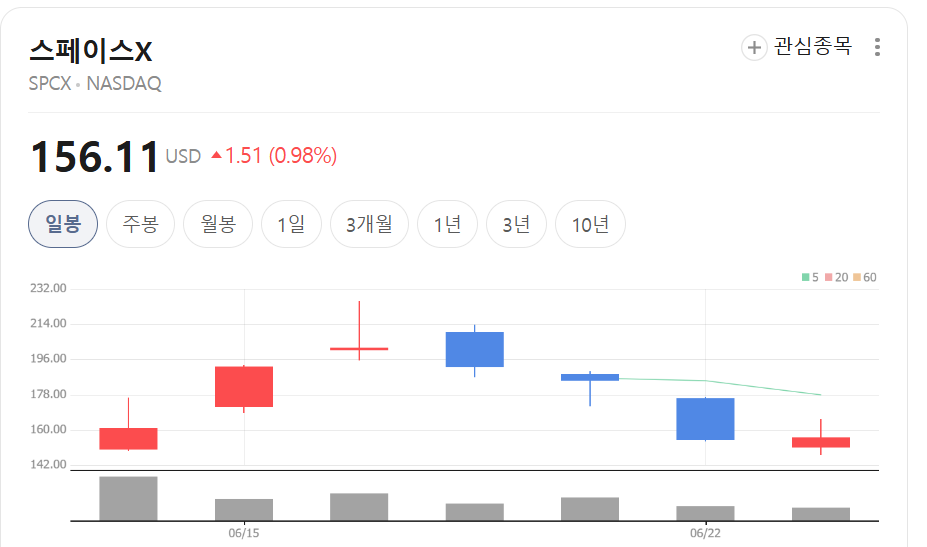Add SPCX to watchlist with plus icon
This screenshot has width=927, height=547.
coord(754,47)
